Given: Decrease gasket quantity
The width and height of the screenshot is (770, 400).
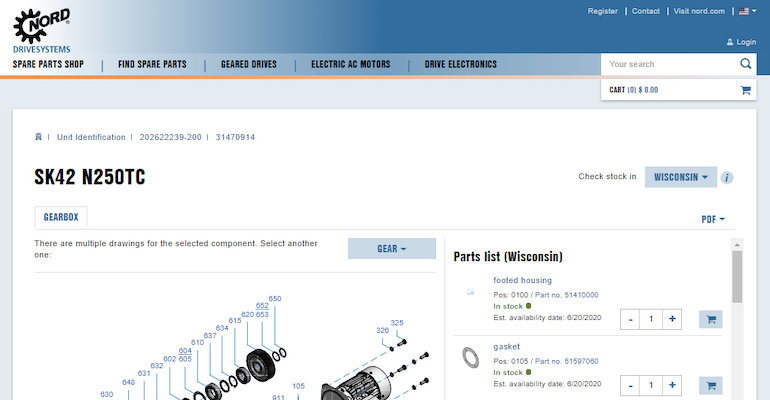Looking at the screenshot, I should point(631,386).
